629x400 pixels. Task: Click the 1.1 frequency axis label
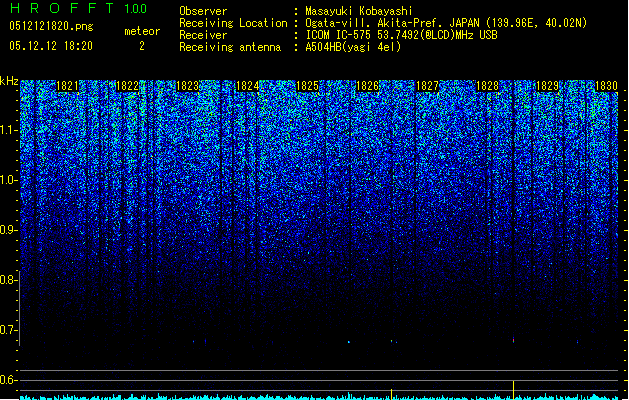[8, 130]
